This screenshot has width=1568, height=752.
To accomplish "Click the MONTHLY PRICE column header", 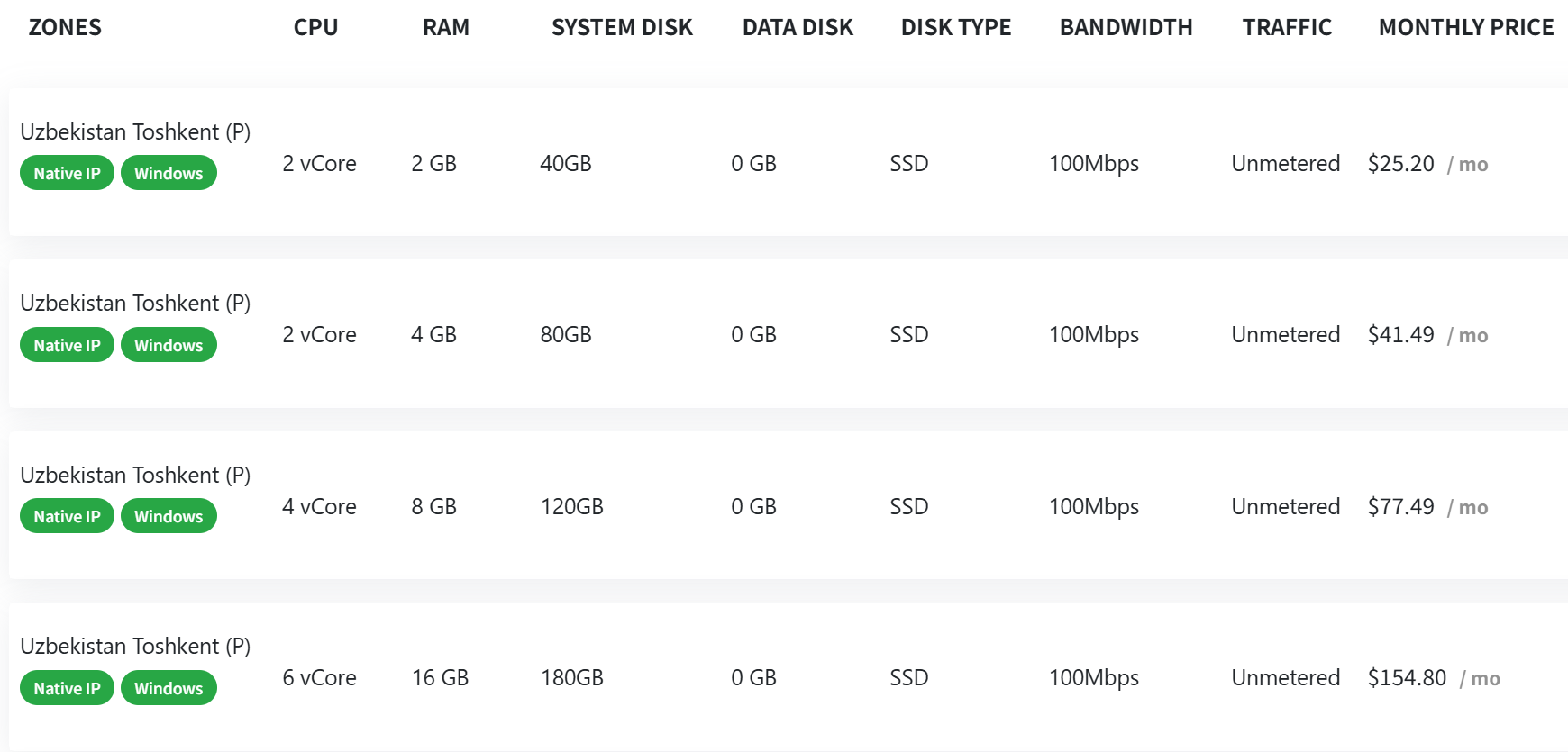I will pyautogui.click(x=1465, y=28).
